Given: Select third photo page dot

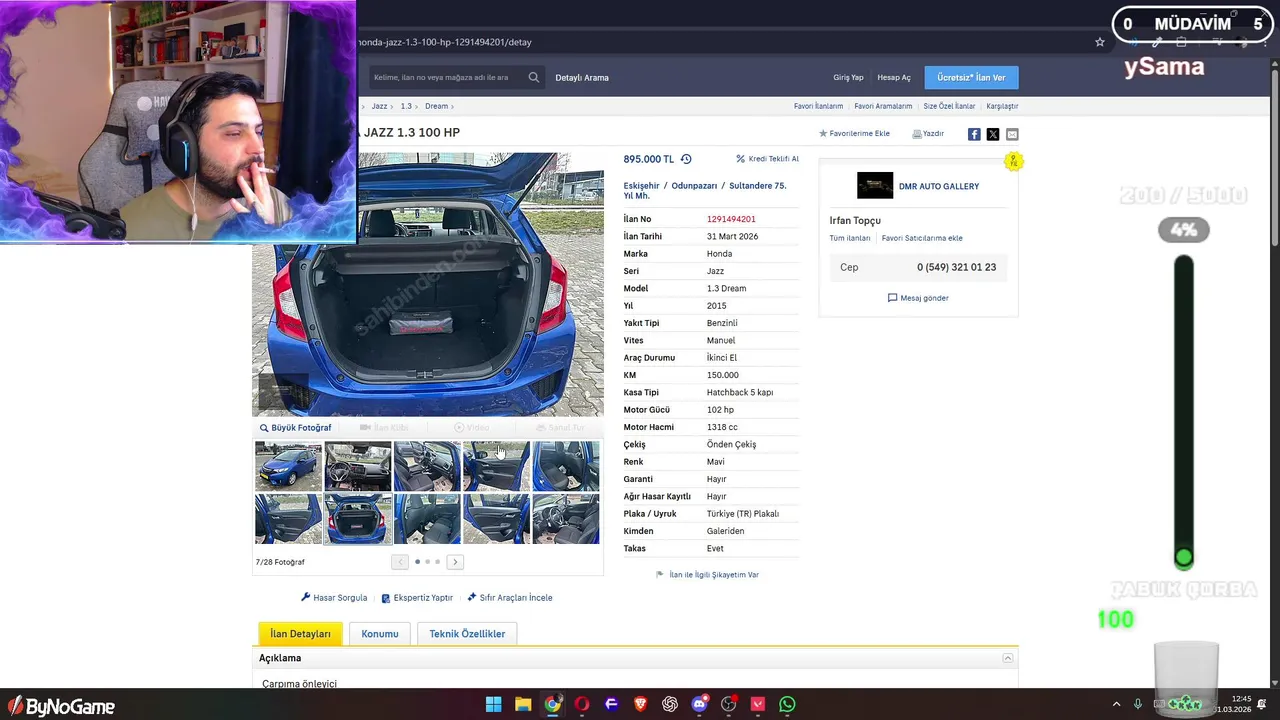Looking at the screenshot, I should coord(437,562).
